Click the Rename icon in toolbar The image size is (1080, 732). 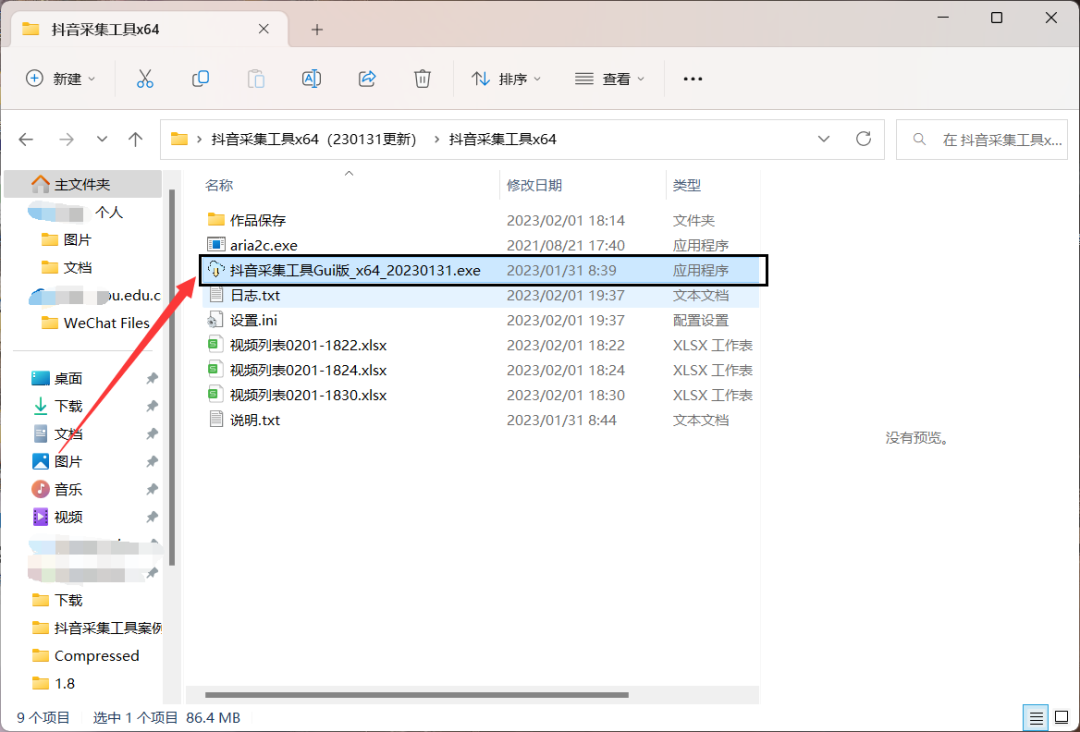coord(311,79)
